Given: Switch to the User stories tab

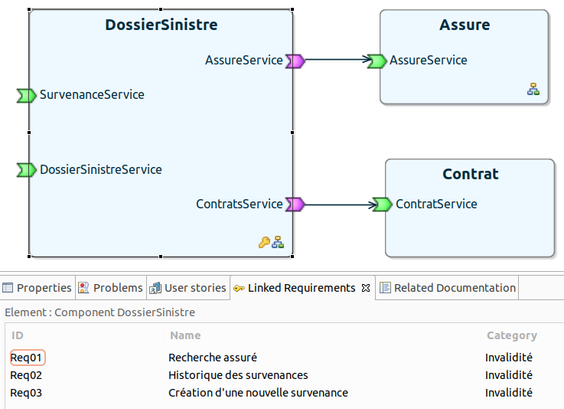Looking at the screenshot, I should click(x=188, y=288).
